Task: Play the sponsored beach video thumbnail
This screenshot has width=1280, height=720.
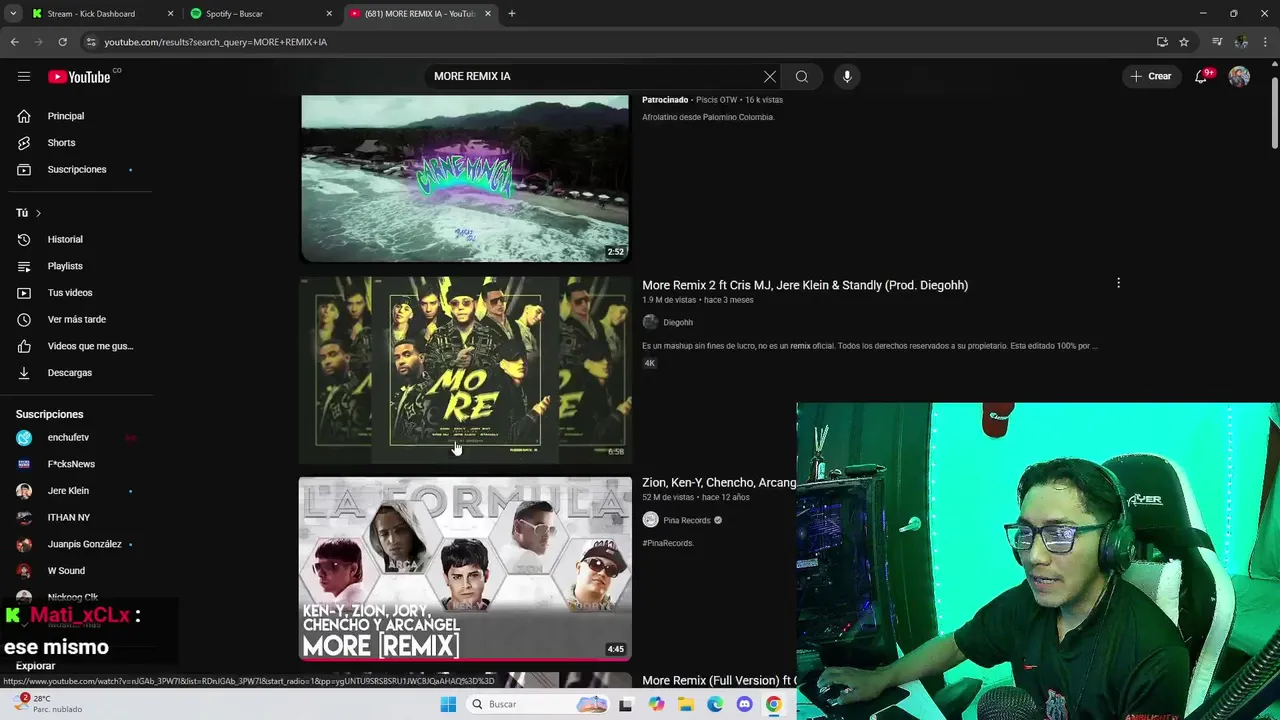Action: (x=465, y=178)
